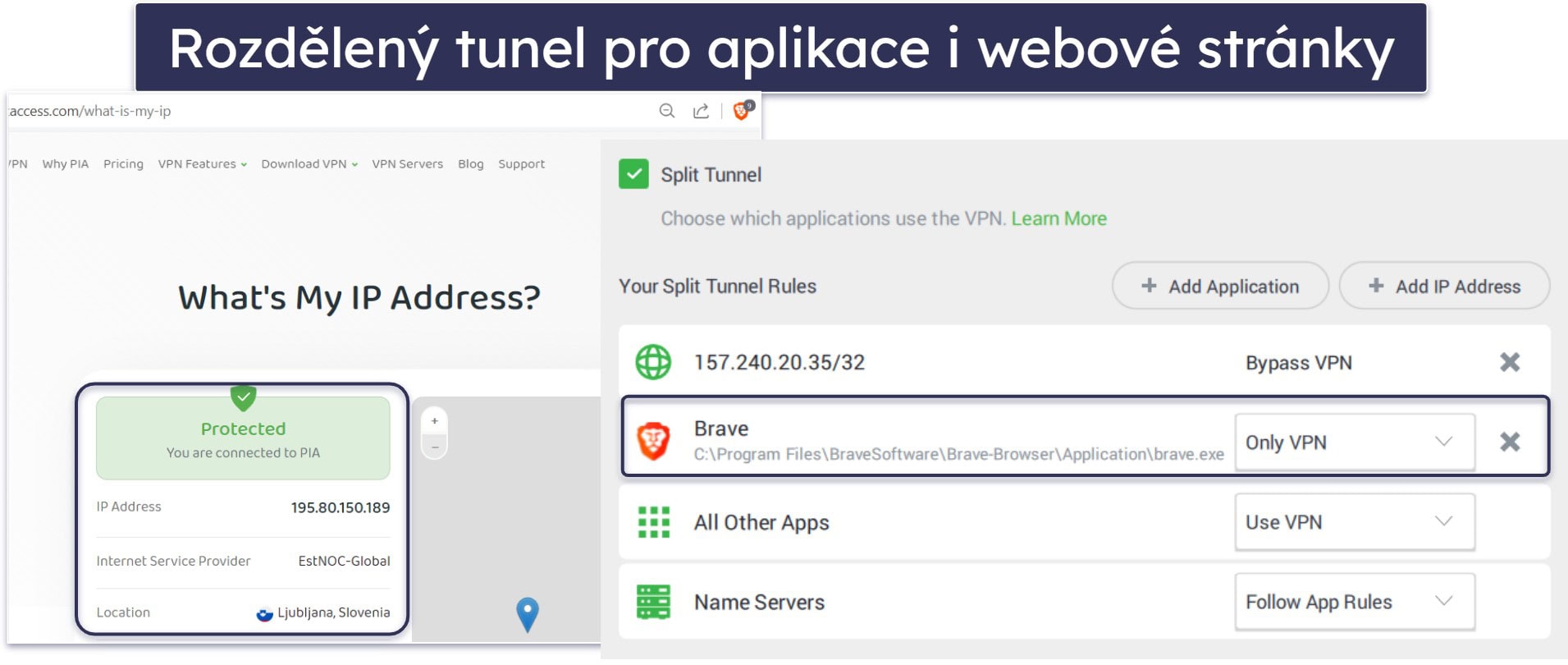Uncheck the Split Tunnel checkbox
The height and width of the screenshot is (665, 1568).
633,174
